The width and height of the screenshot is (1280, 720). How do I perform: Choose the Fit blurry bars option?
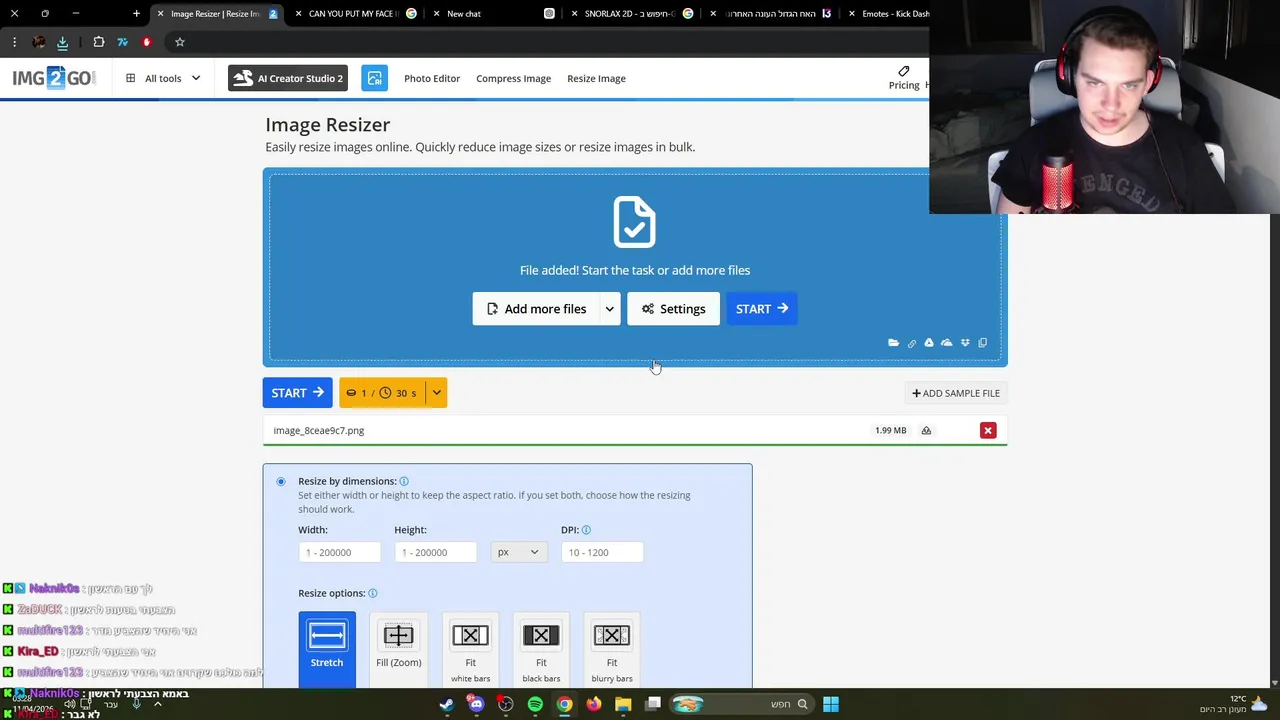[612, 650]
